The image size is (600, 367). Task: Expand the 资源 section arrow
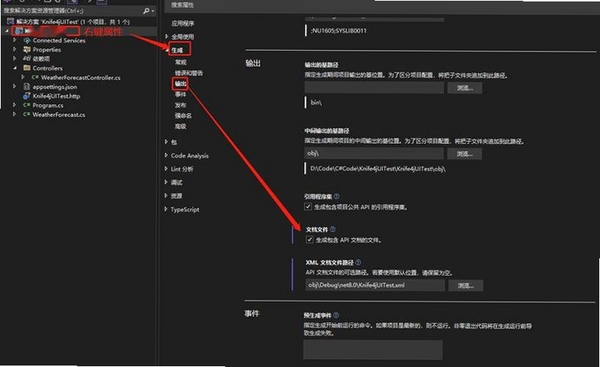166,196
